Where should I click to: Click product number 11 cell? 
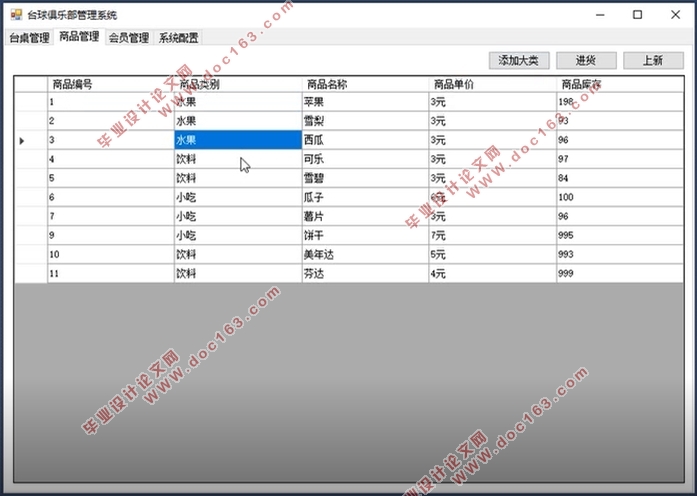111,274
